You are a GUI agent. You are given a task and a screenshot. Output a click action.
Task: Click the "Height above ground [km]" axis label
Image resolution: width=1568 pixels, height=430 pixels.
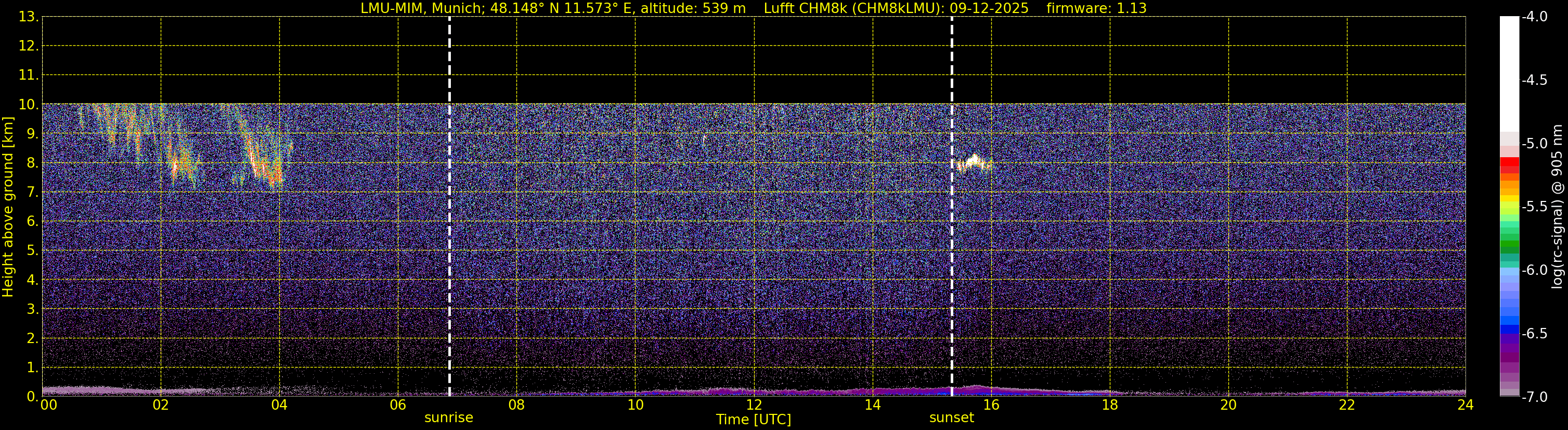8,207
